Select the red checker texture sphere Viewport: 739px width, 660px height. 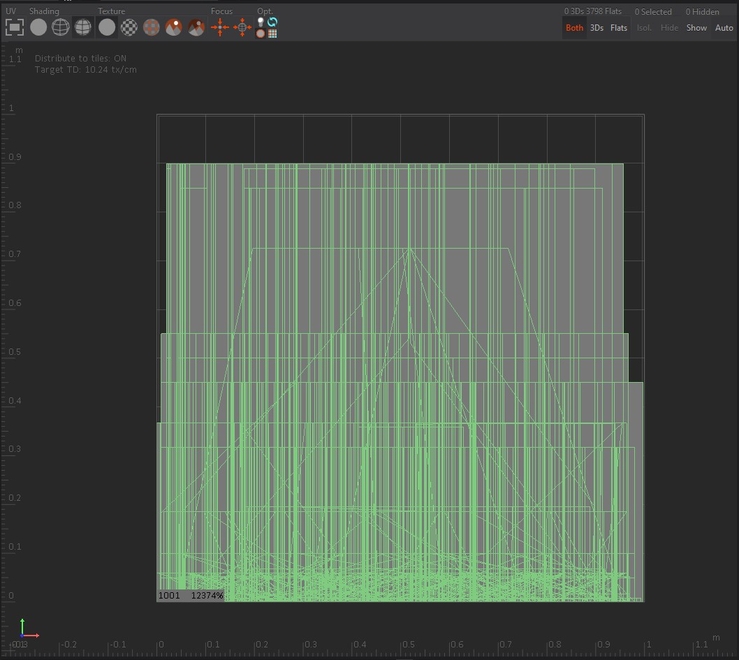[x=151, y=27]
